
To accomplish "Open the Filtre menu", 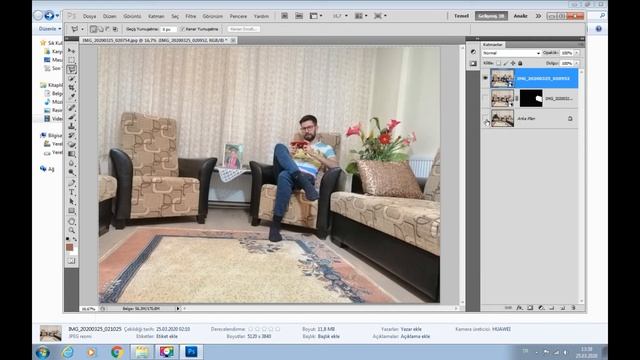I will coord(191,16).
